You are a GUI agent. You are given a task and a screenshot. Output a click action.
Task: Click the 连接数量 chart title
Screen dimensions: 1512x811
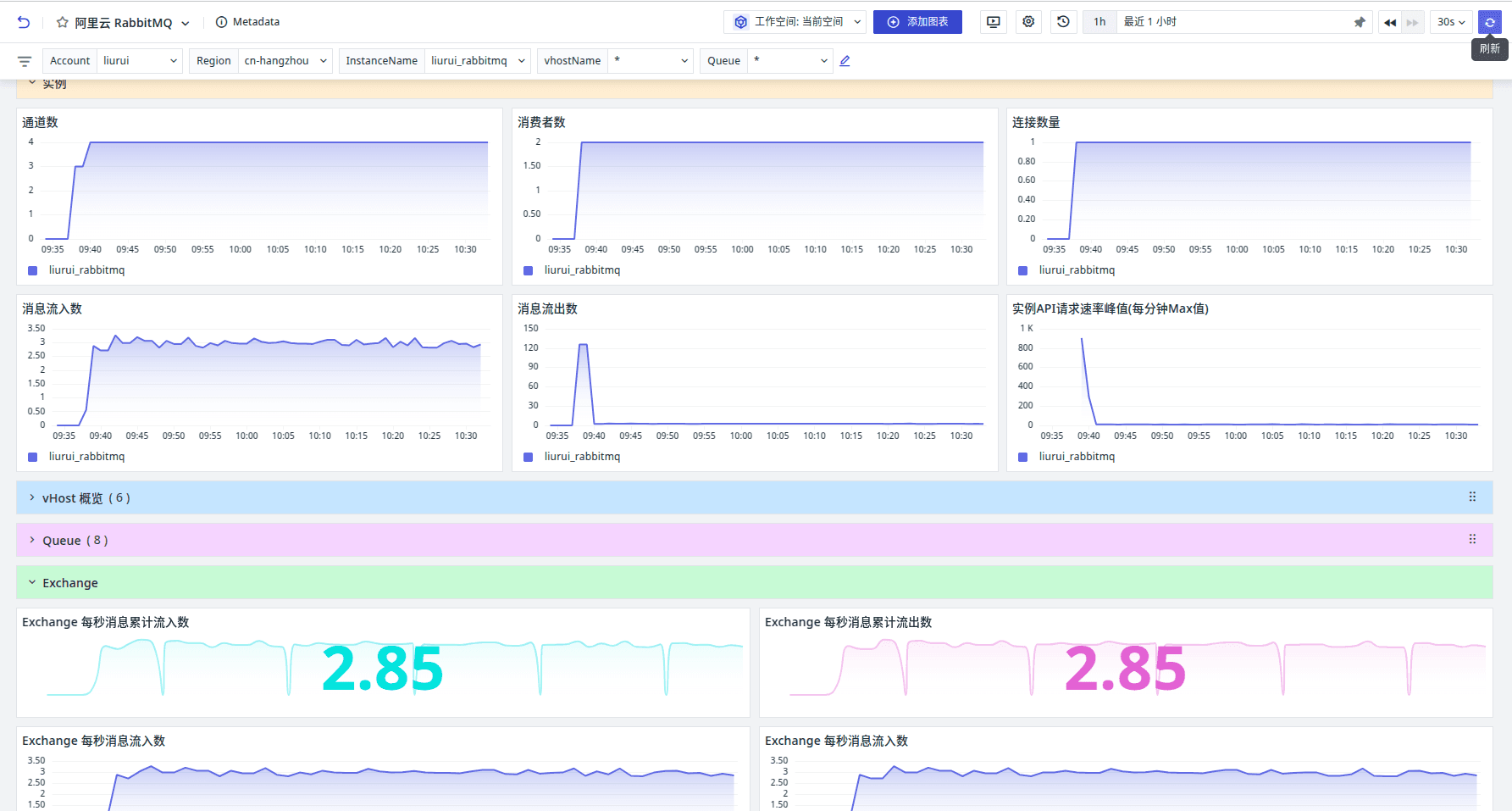click(x=1036, y=122)
